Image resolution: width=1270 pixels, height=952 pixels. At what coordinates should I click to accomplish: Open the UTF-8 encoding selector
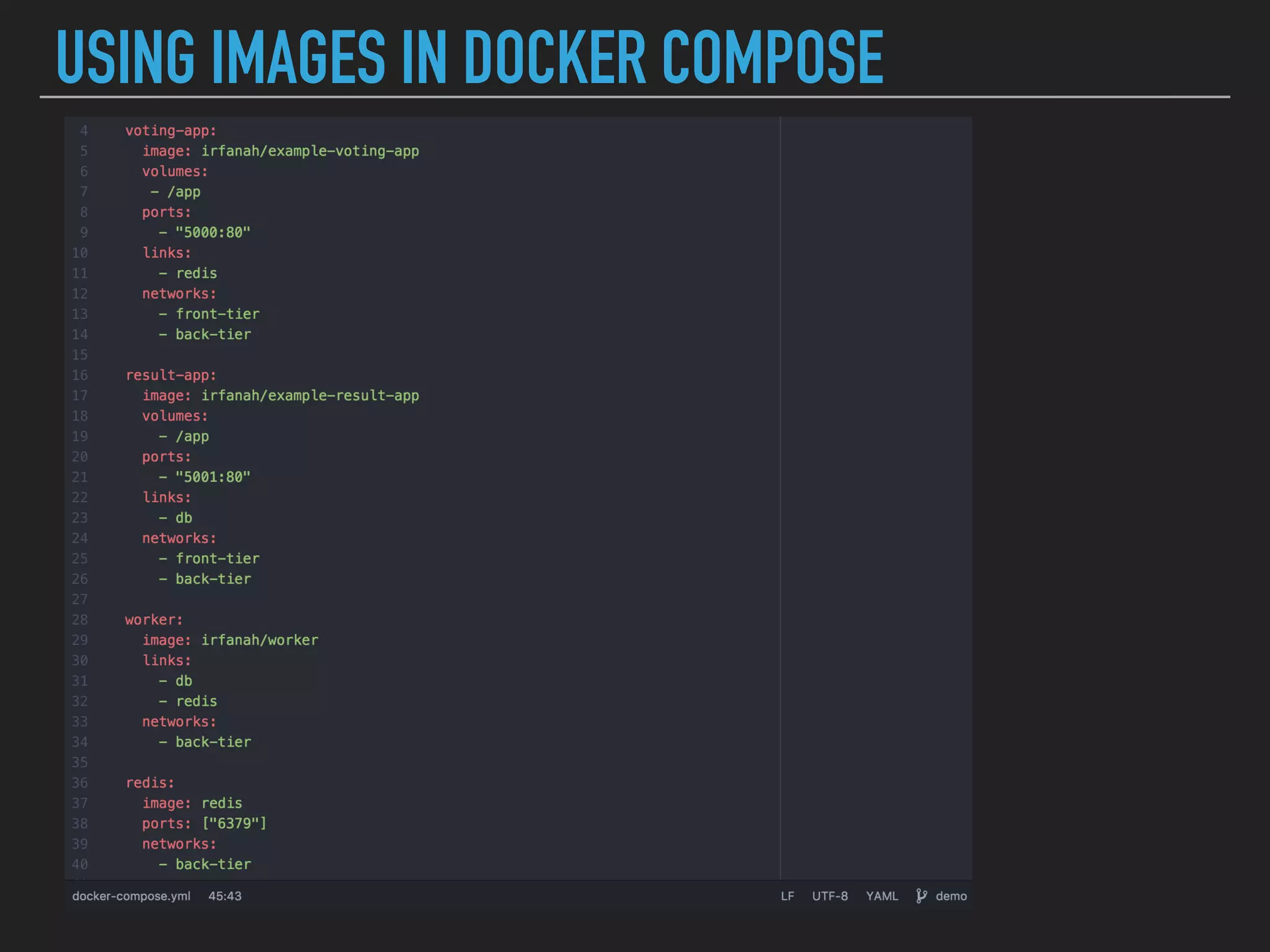coord(830,896)
